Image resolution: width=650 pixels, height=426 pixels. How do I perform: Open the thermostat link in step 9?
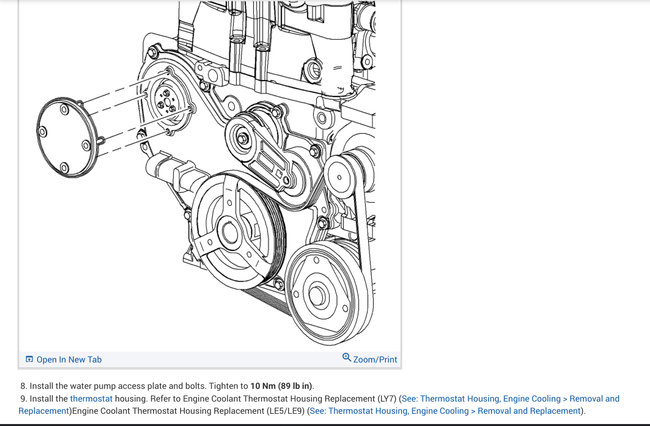coord(91,399)
